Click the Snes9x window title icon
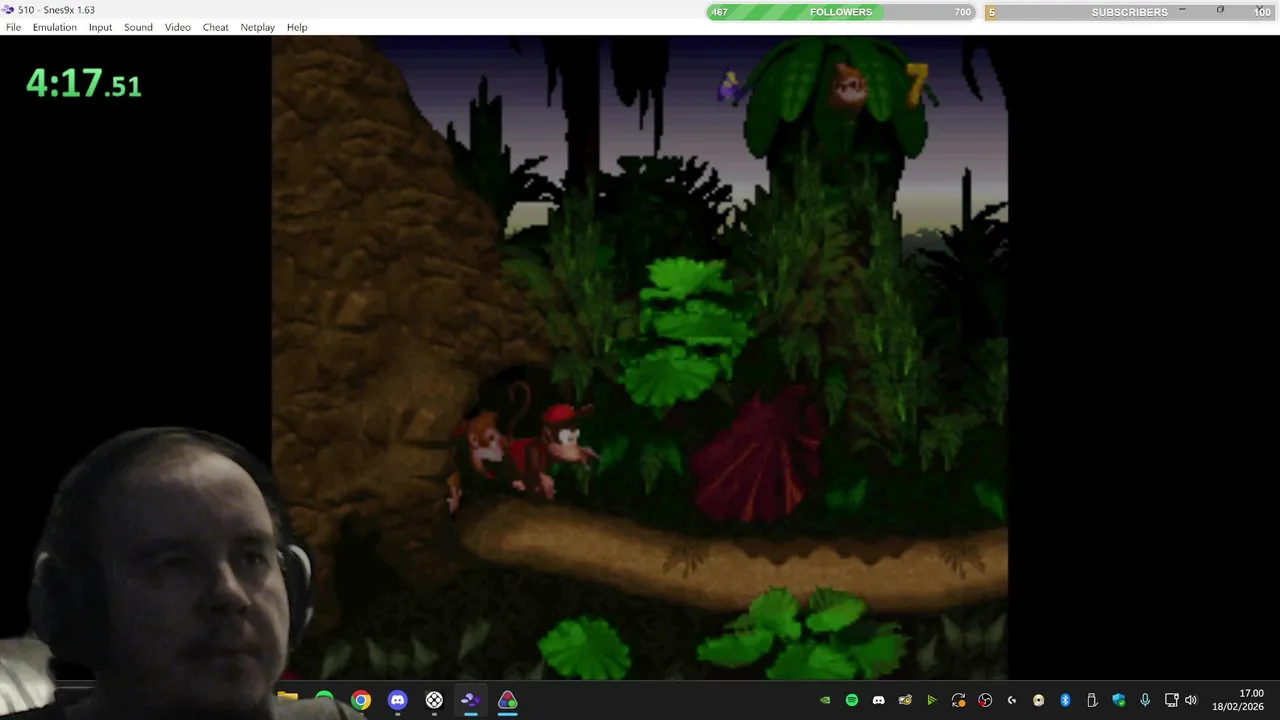The width and height of the screenshot is (1280, 720). [8, 10]
